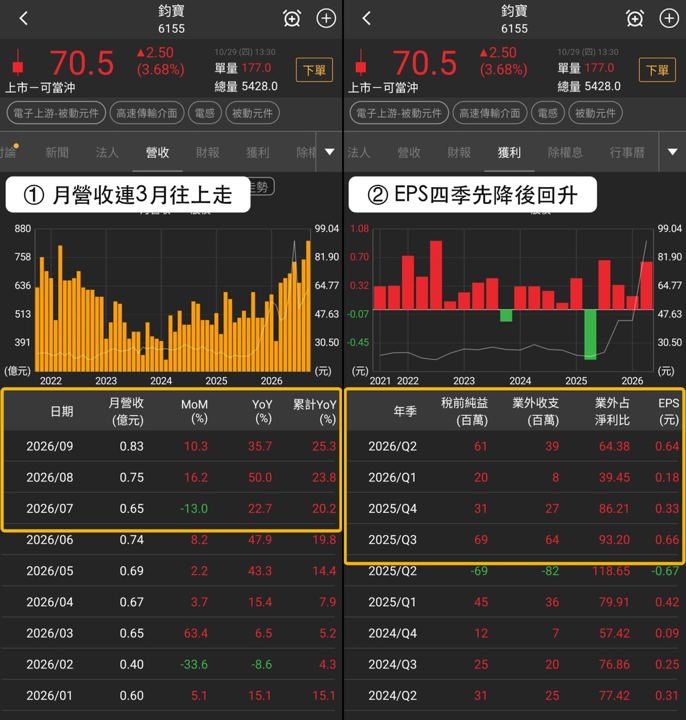Select the 2025/Q4 earnings row
This screenshot has height=720, width=686.
[x=515, y=509]
